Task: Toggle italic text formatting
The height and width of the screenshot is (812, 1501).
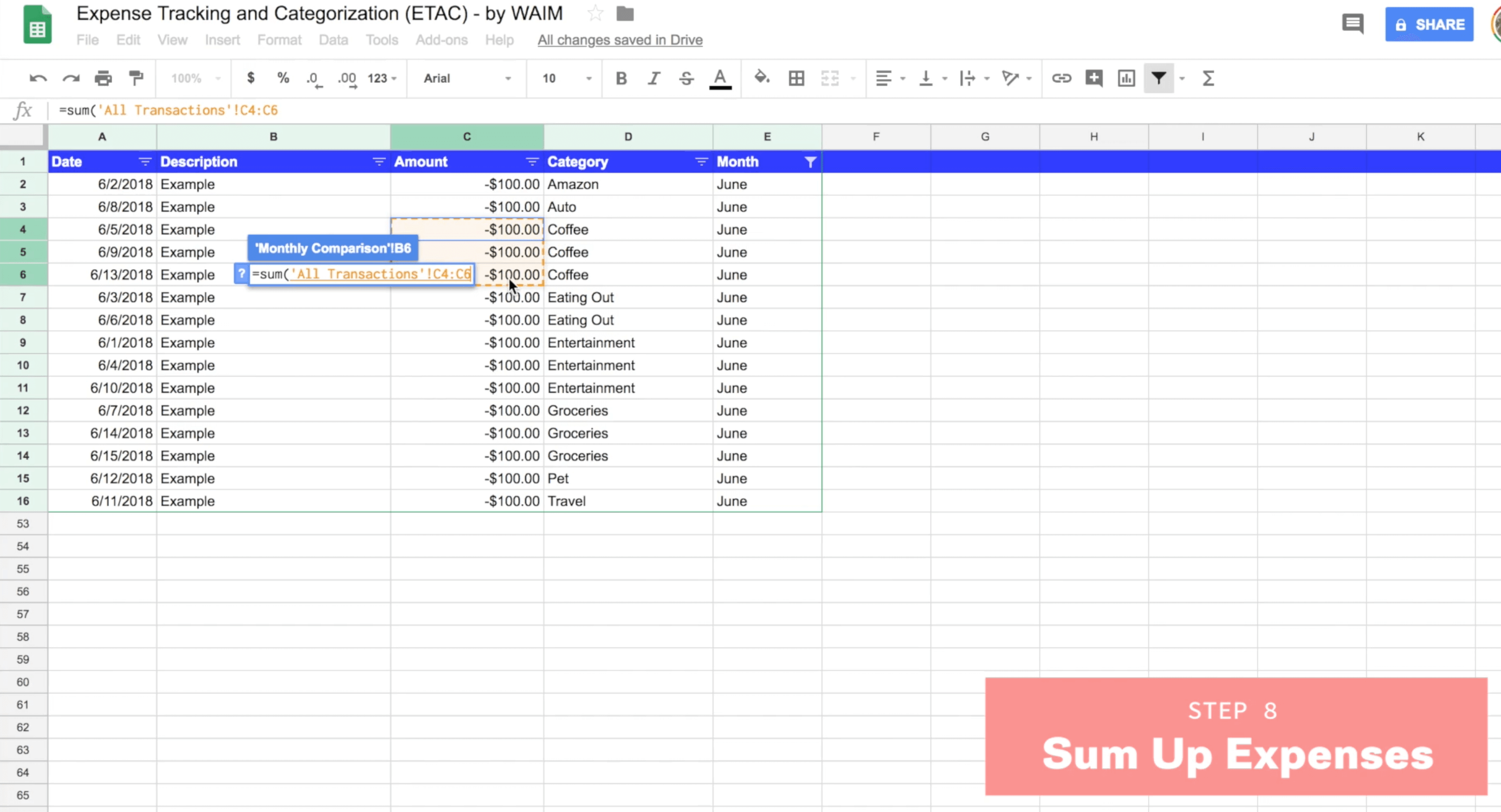Action: click(x=654, y=78)
